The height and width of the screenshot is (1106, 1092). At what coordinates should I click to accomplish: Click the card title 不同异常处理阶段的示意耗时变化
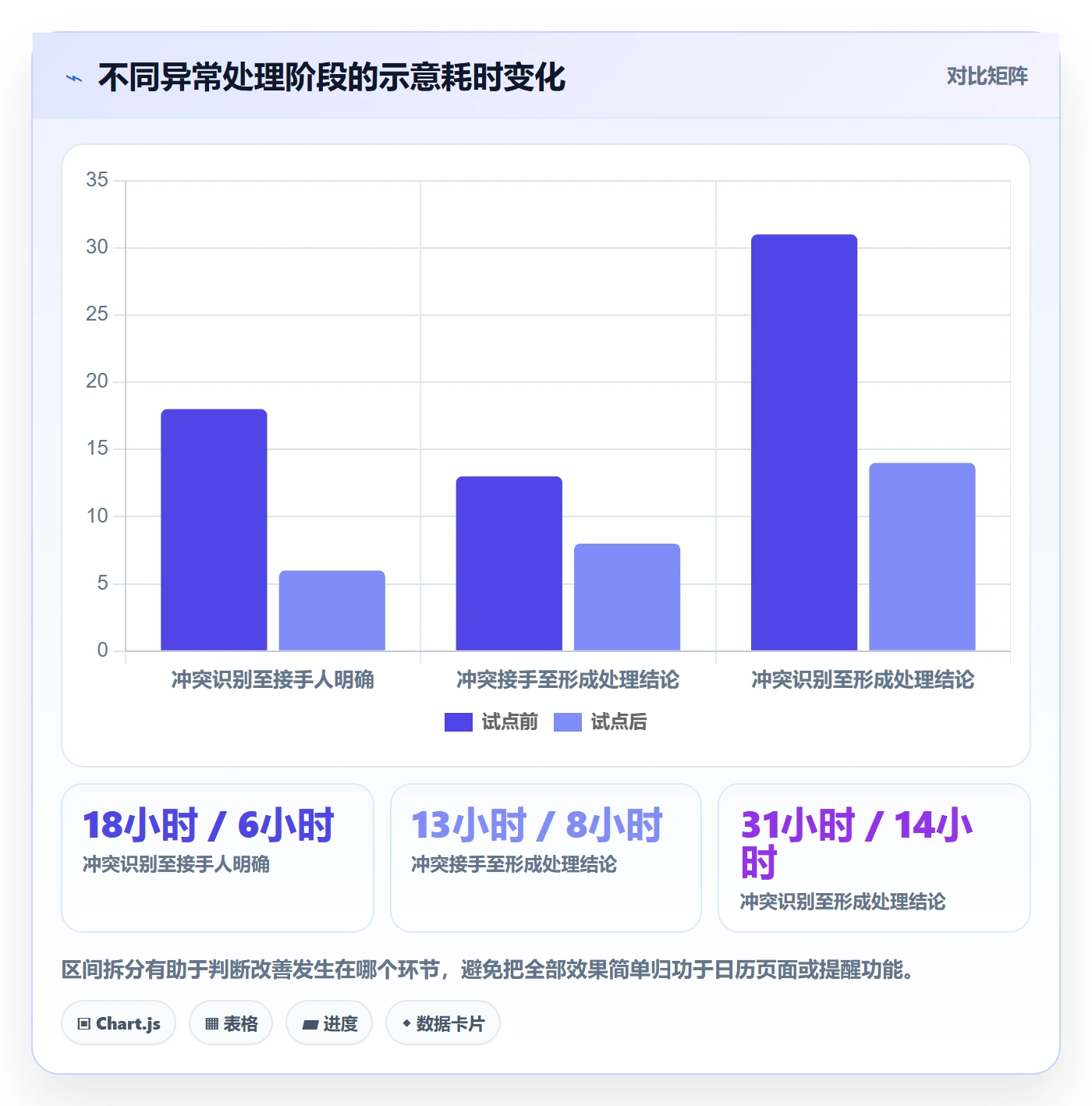coord(331,77)
